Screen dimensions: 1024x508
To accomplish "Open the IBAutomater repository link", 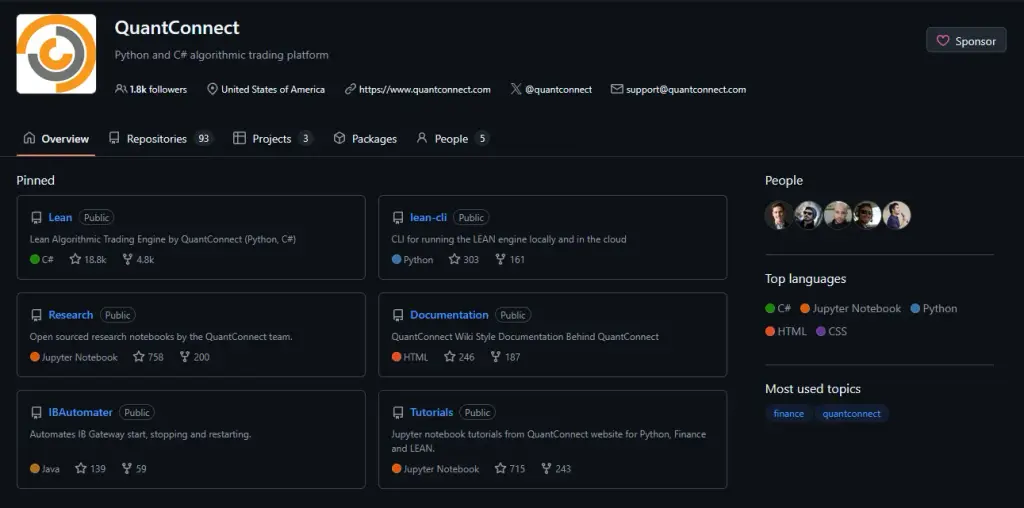I will (80, 412).
